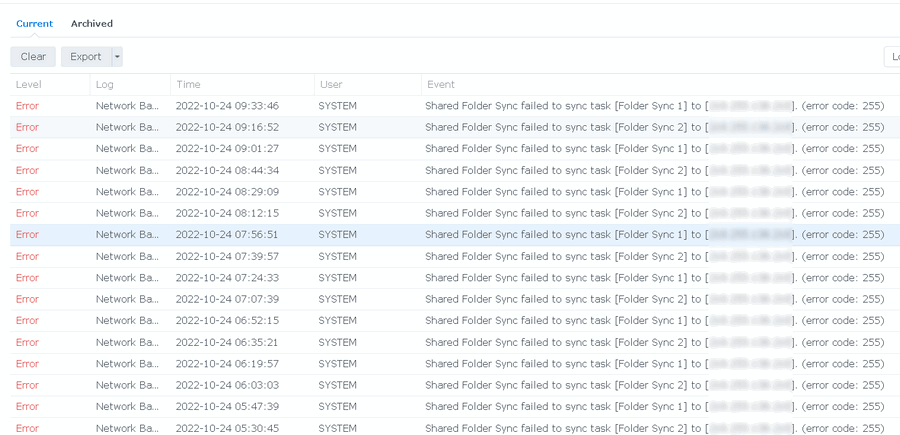Click the highlighted row at 07:56:51

[x=227, y=235]
